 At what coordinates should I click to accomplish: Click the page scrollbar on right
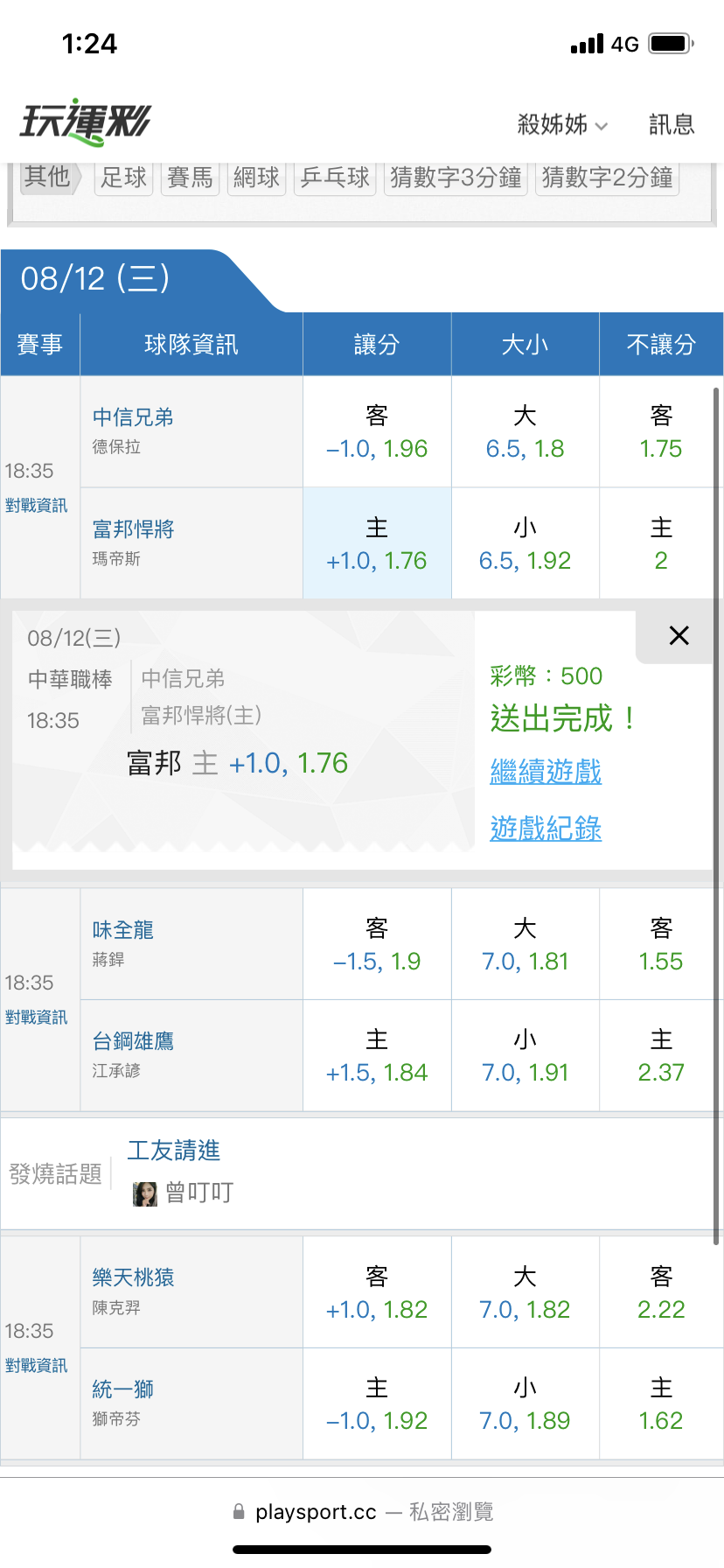pos(717,814)
